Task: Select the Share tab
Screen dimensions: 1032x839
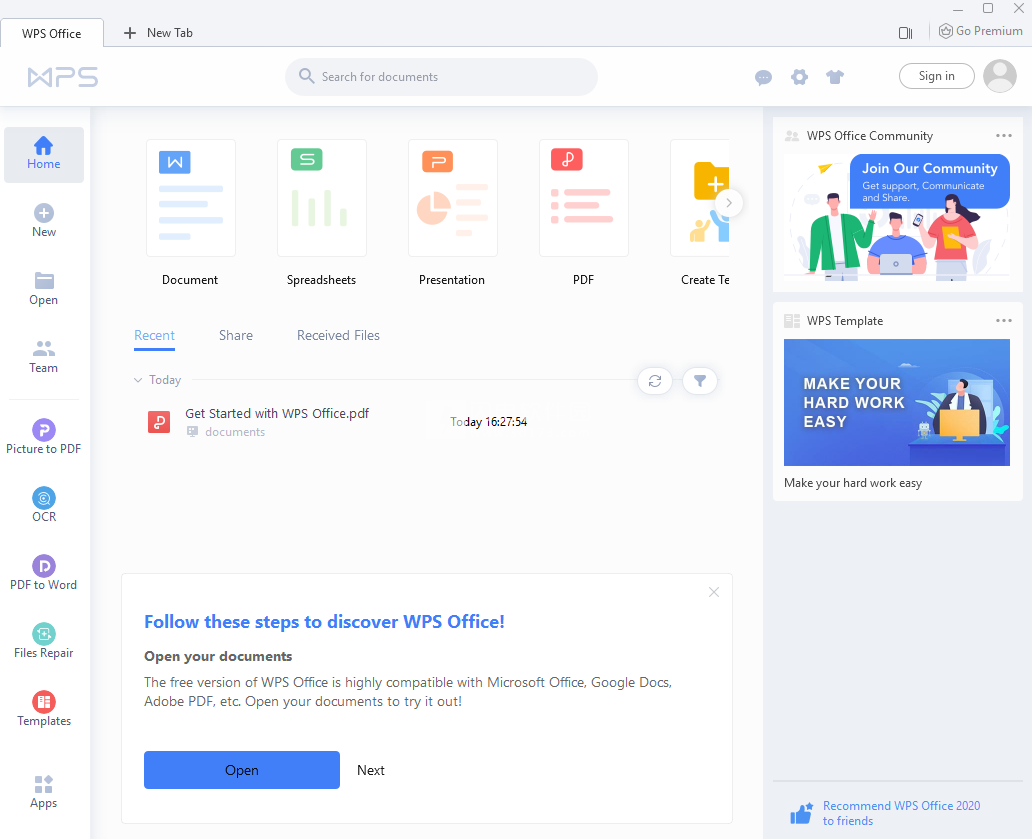Action: coord(236,336)
